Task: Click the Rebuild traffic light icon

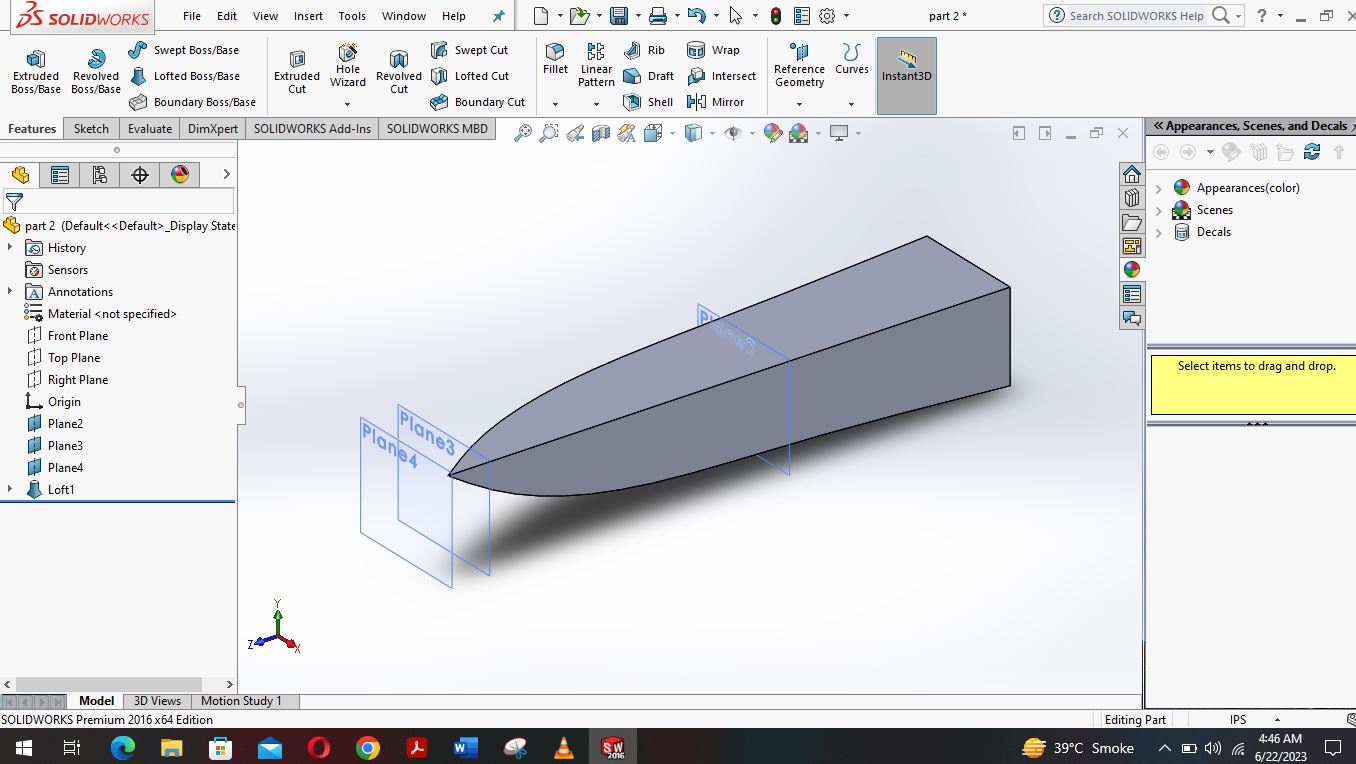Action: [776, 16]
